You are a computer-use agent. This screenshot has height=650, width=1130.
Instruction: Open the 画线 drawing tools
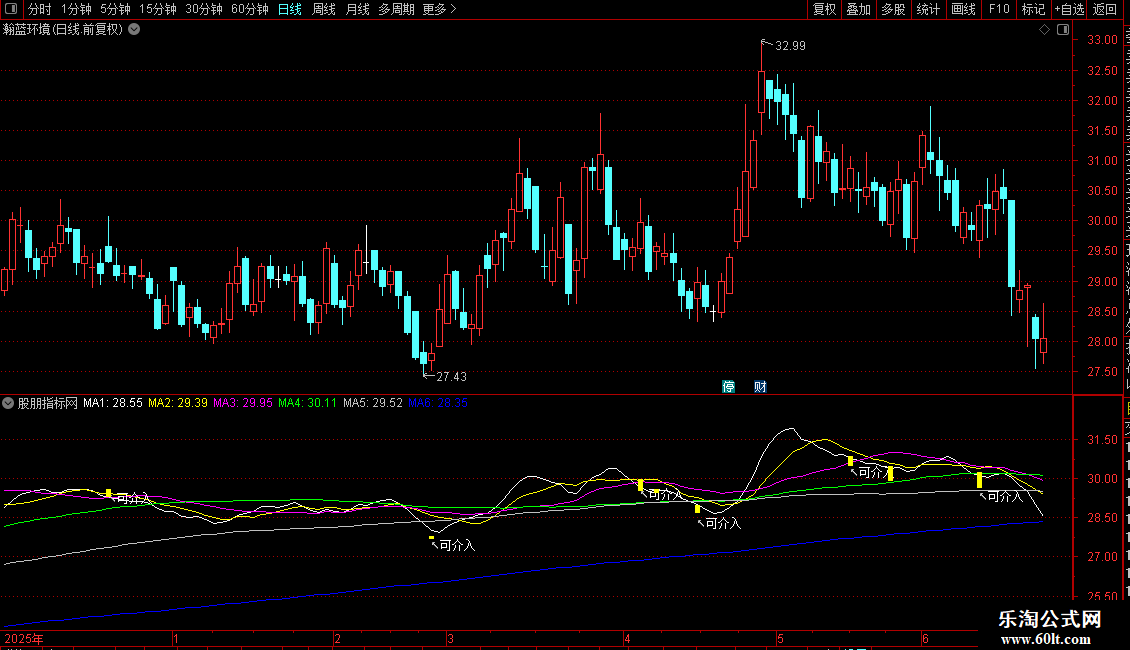(x=964, y=9)
